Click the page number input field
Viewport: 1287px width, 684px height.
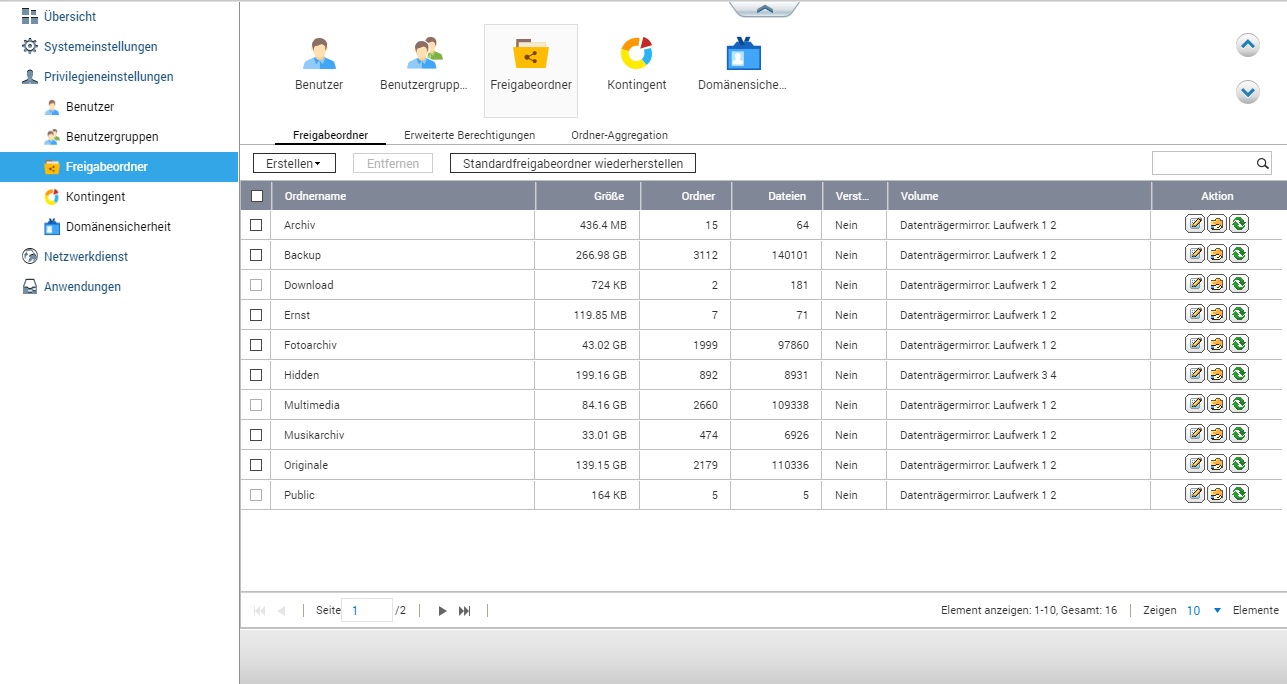pos(366,610)
